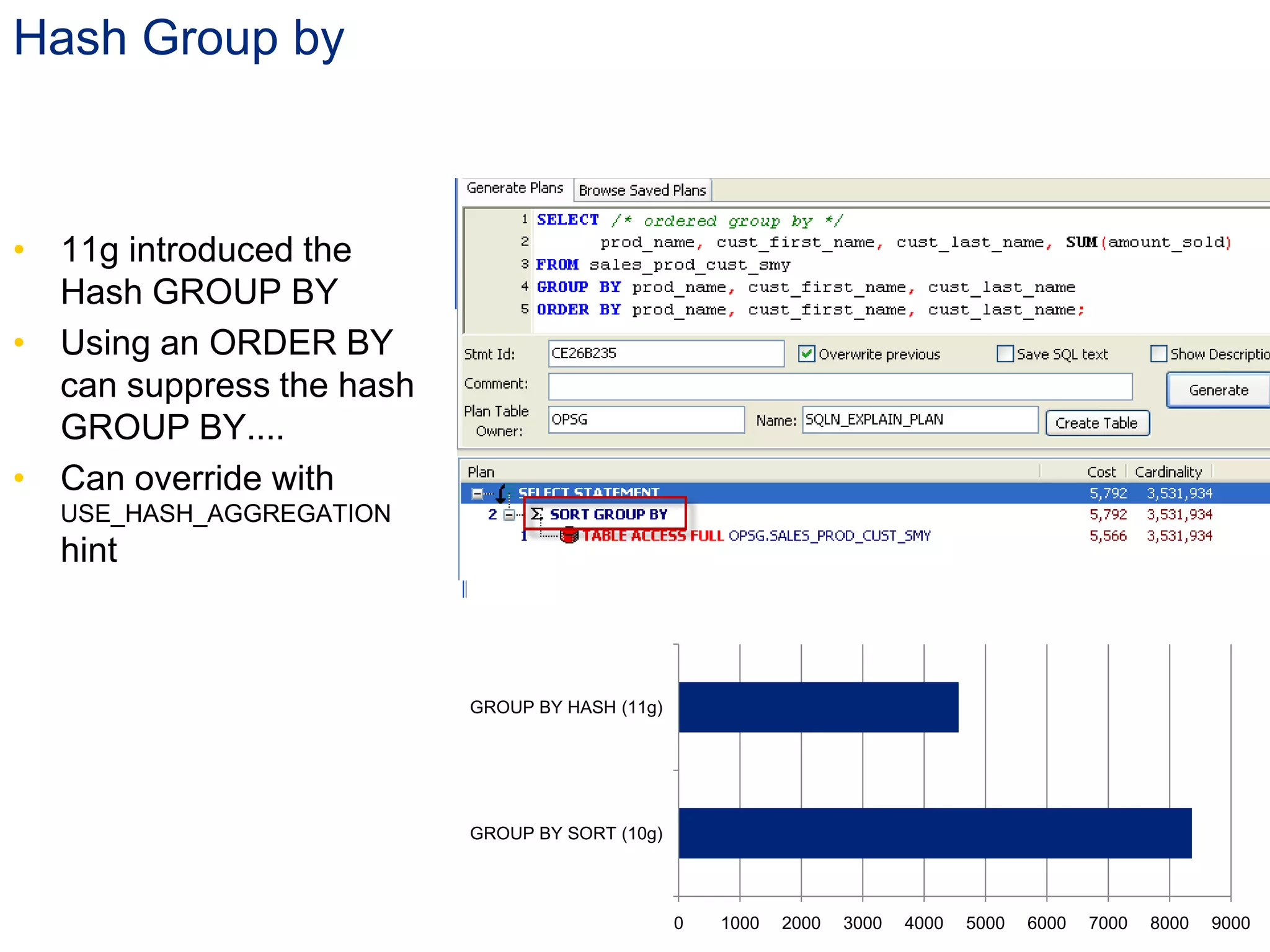
Task: Click SQL line 1 with SELECT keyword
Action: [690, 220]
